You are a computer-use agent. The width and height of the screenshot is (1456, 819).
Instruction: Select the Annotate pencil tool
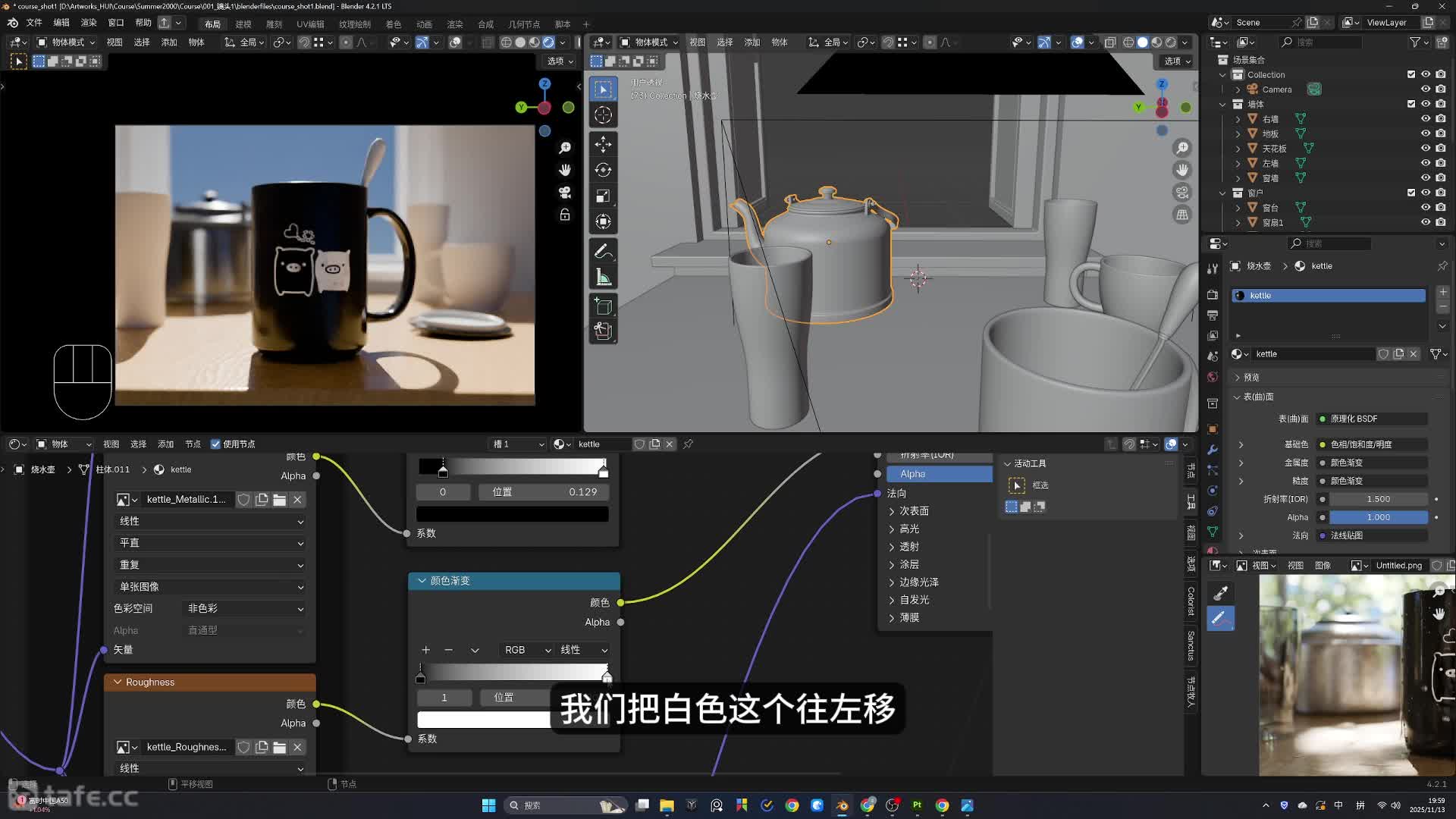[x=603, y=251]
